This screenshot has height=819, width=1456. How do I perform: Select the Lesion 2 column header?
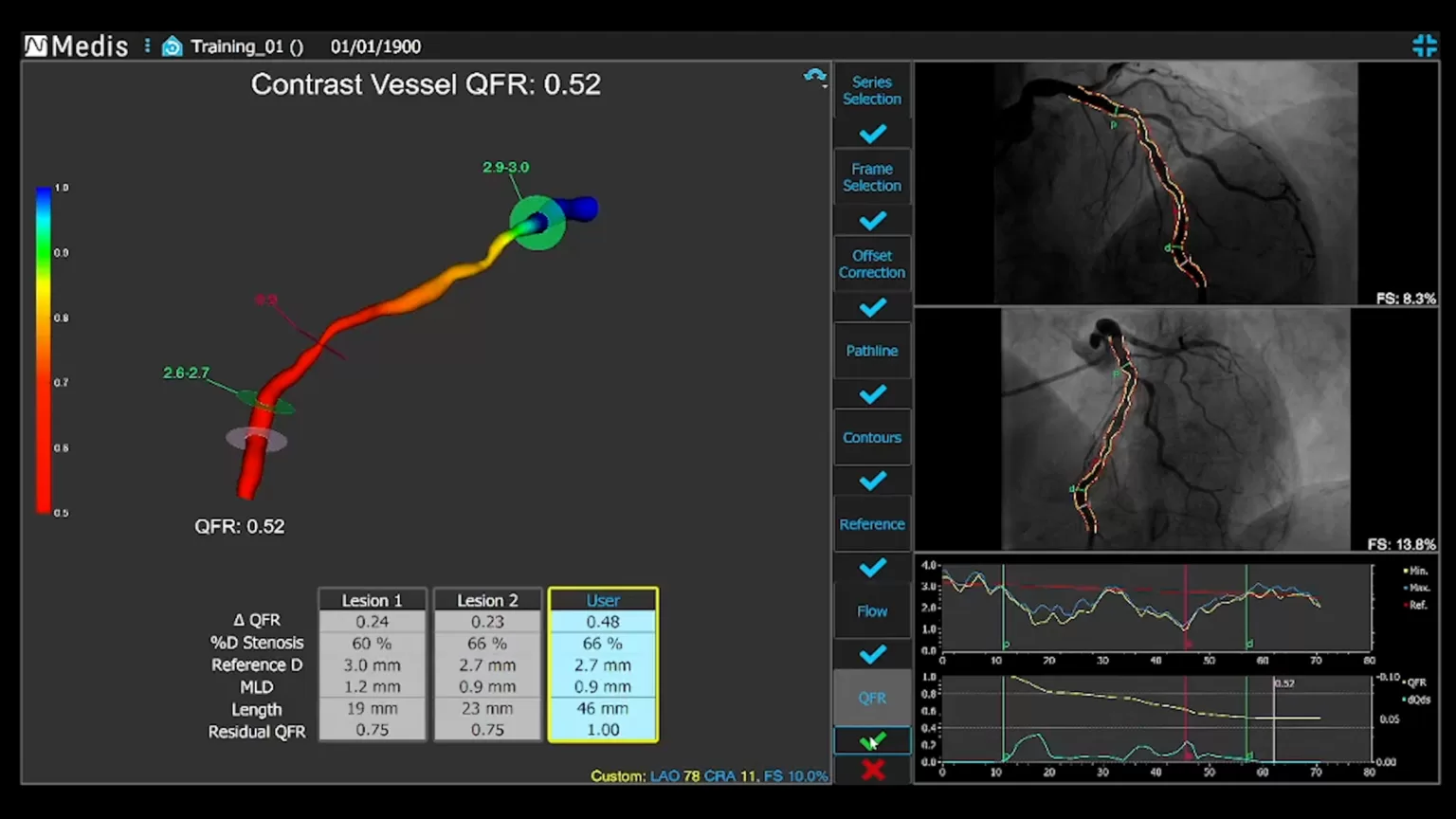click(487, 600)
